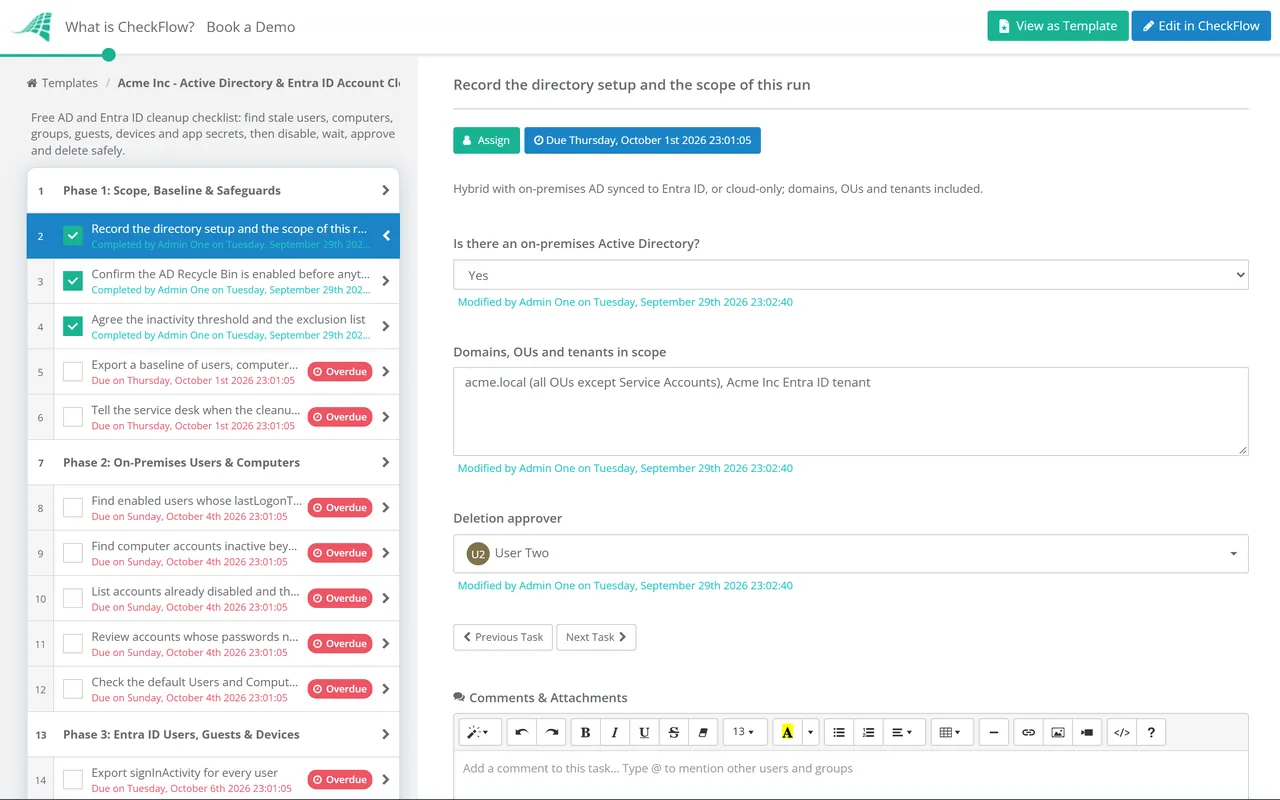The width and height of the screenshot is (1280, 800).
Task: Expand Phase 3: Entra ID Users section
Action: click(x=213, y=734)
